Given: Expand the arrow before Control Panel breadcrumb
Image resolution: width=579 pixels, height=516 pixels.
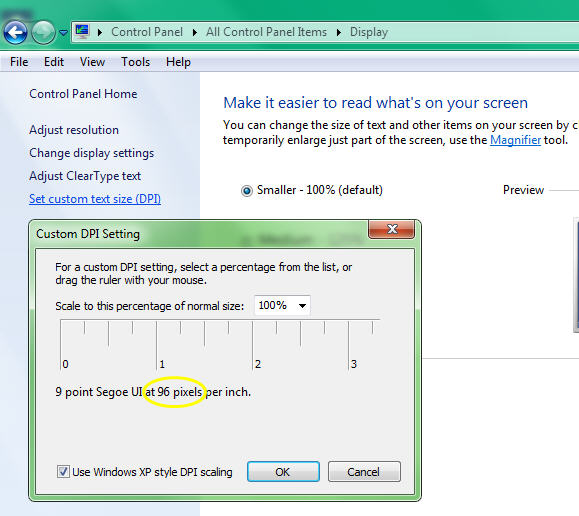Looking at the screenshot, I should 100,33.
